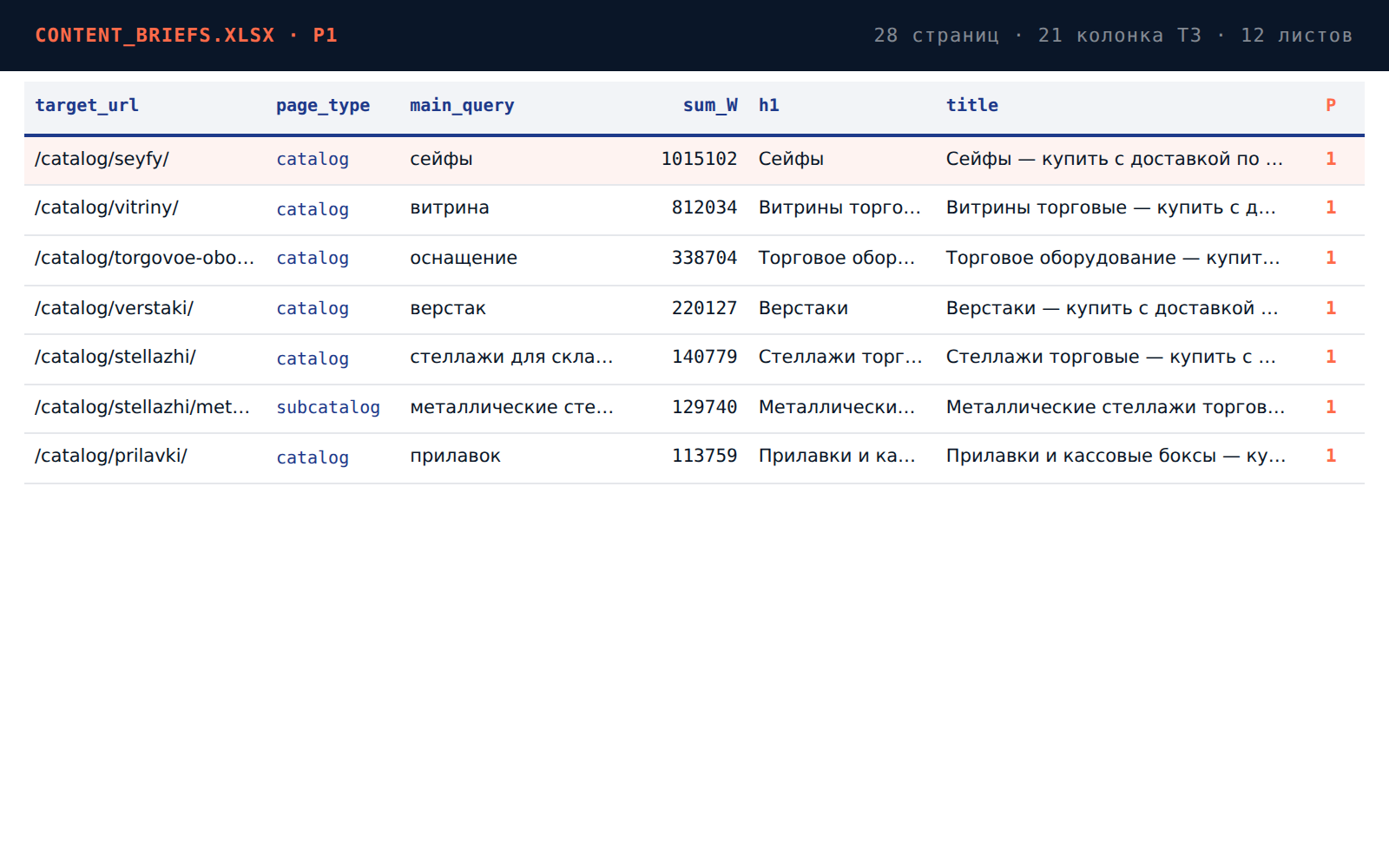Viewport: 1389px width, 868px height.
Task: Click the h1 cell Прилавки и ка…
Action: point(837,456)
